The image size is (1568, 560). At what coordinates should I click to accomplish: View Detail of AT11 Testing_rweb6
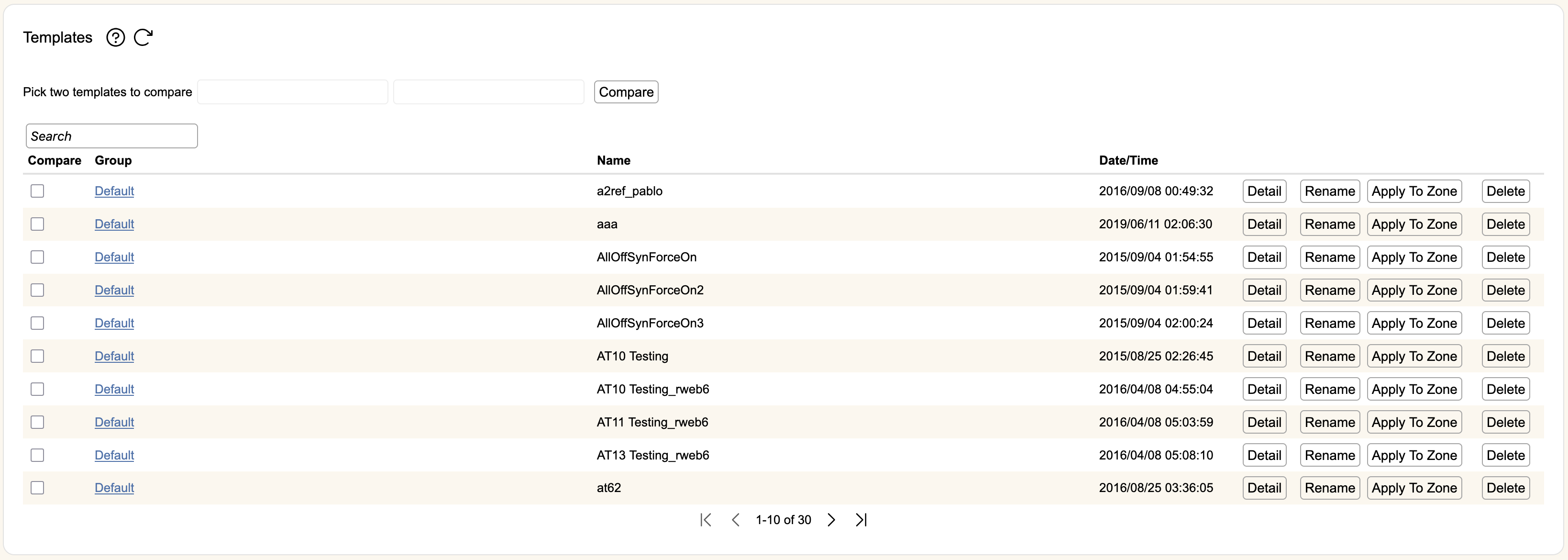click(x=1264, y=422)
